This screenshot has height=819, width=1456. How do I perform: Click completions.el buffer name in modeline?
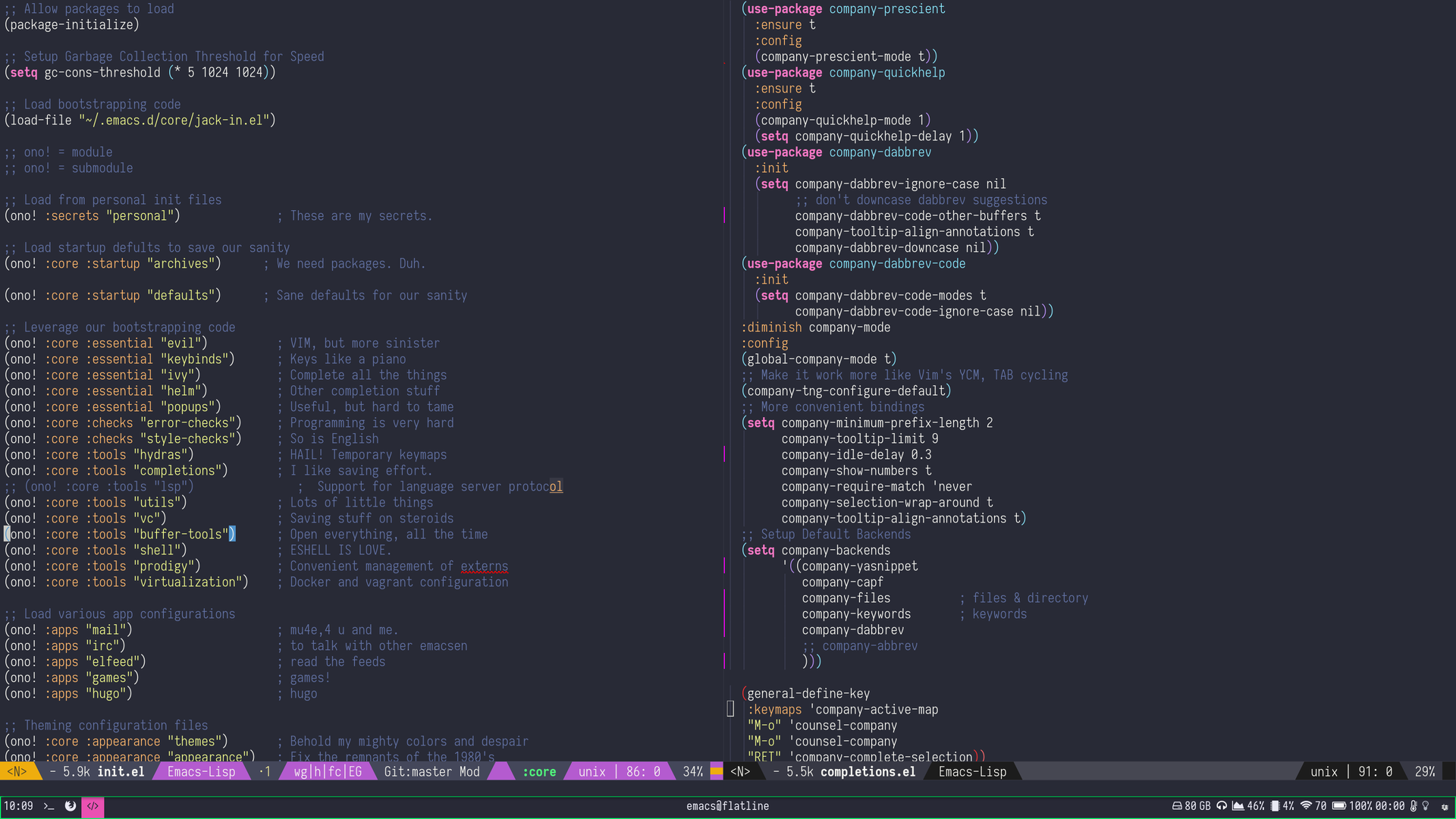click(x=868, y=772)
